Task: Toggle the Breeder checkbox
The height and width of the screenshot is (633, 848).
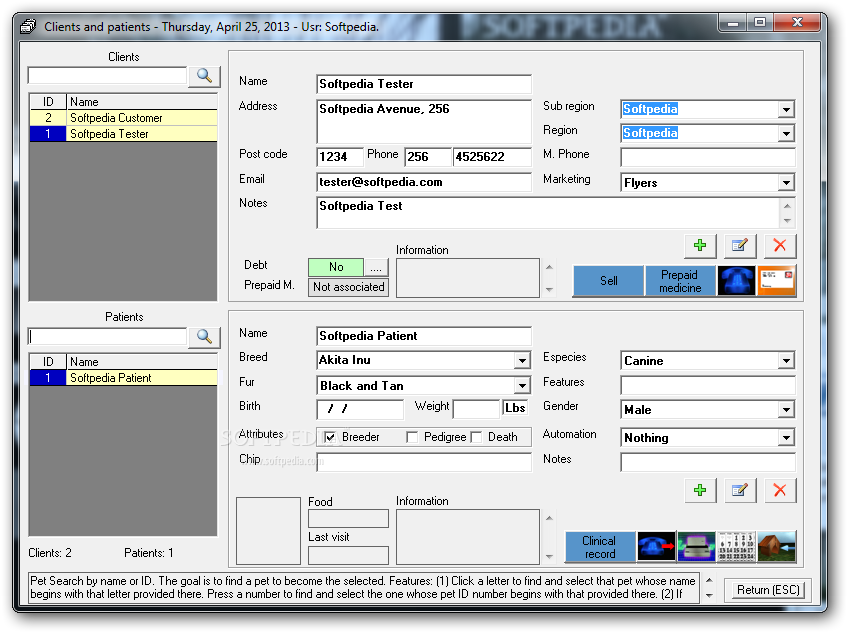Action: click(x=330, y=437)
